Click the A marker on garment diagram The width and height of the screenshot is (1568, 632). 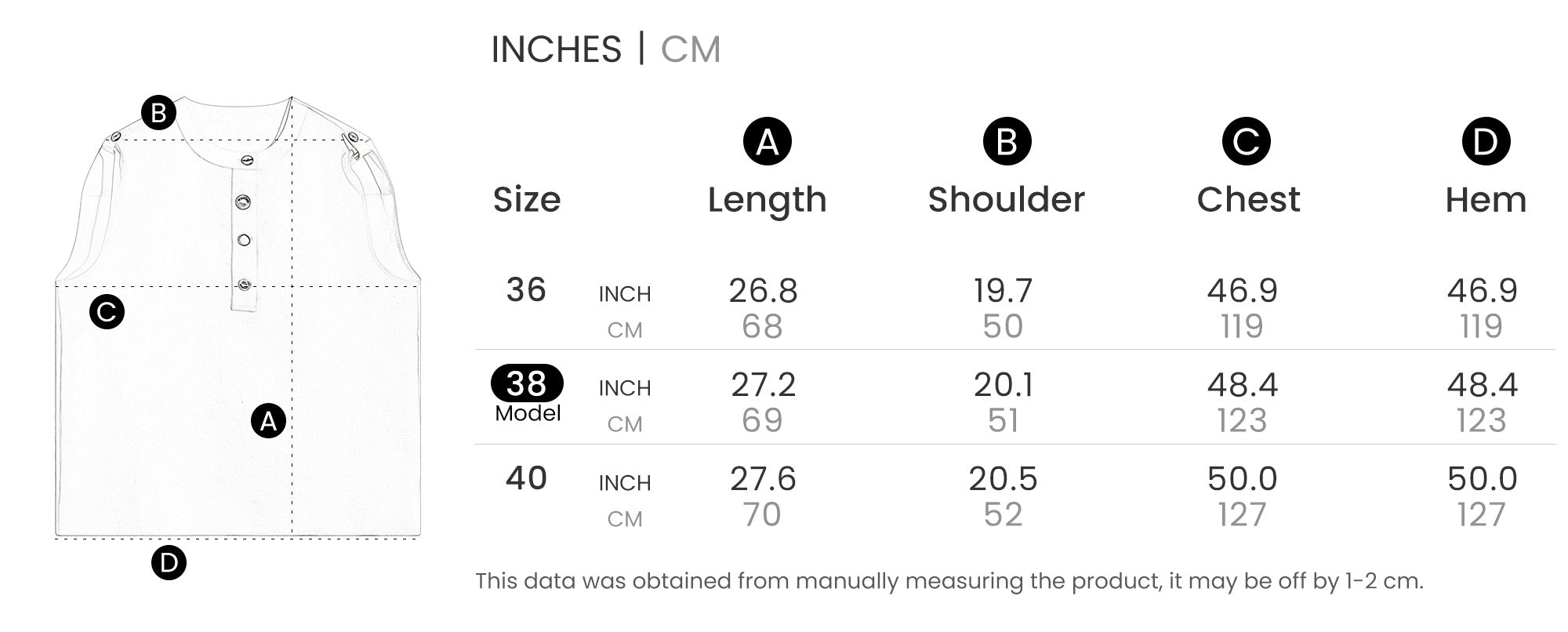tap(268, 421)
